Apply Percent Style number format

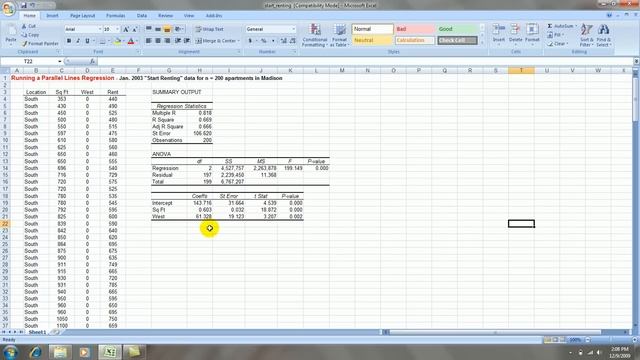pos(264,41)
